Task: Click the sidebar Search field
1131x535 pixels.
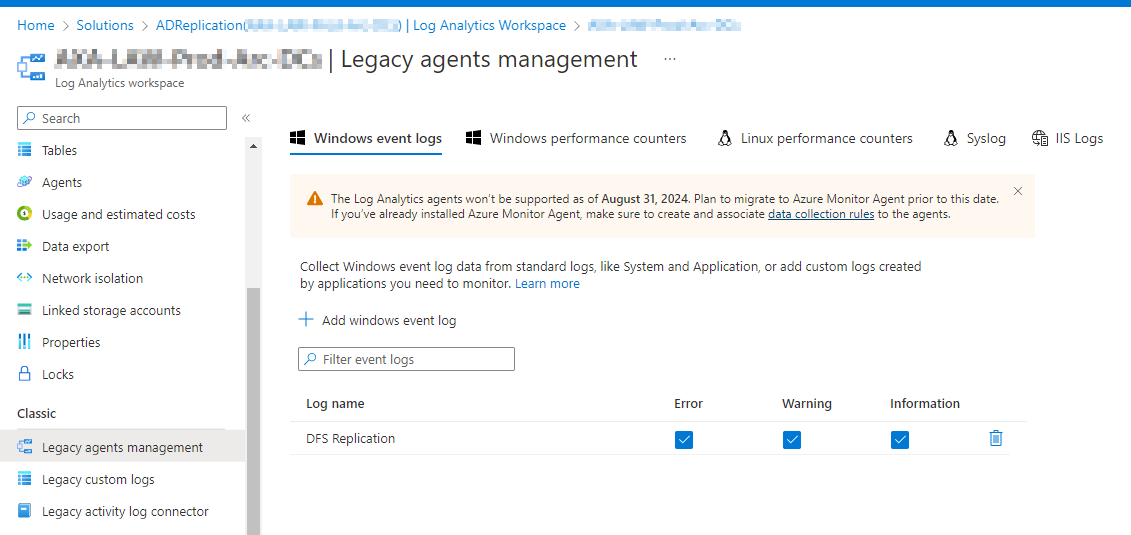Action: 122,118
